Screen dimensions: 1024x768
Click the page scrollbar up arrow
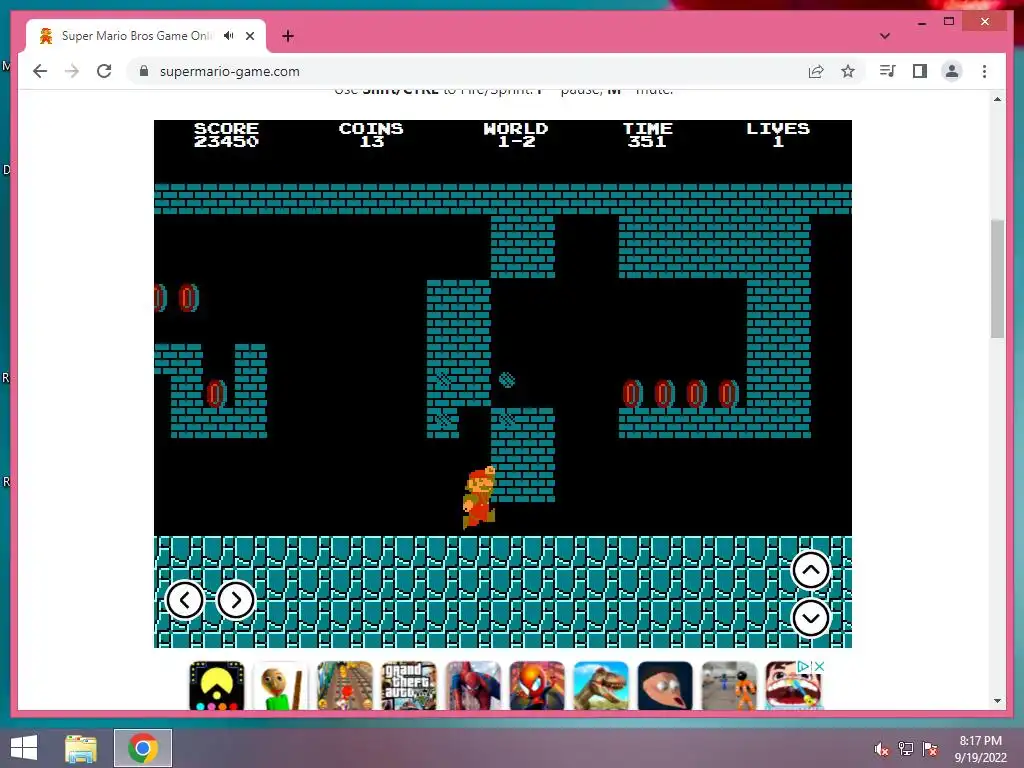click(x=997, y=99)
